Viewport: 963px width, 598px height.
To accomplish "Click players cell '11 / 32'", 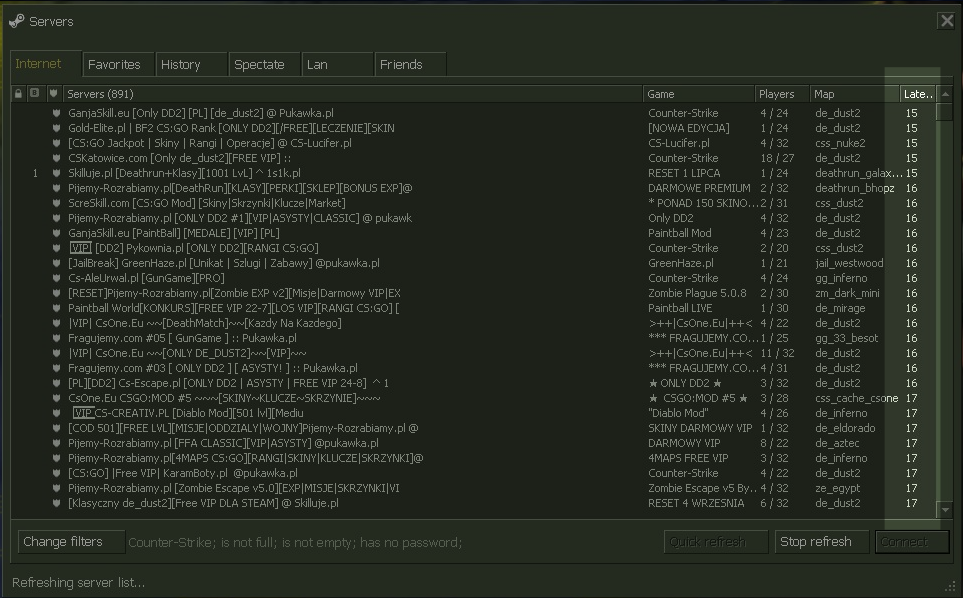I will (777, 353).
